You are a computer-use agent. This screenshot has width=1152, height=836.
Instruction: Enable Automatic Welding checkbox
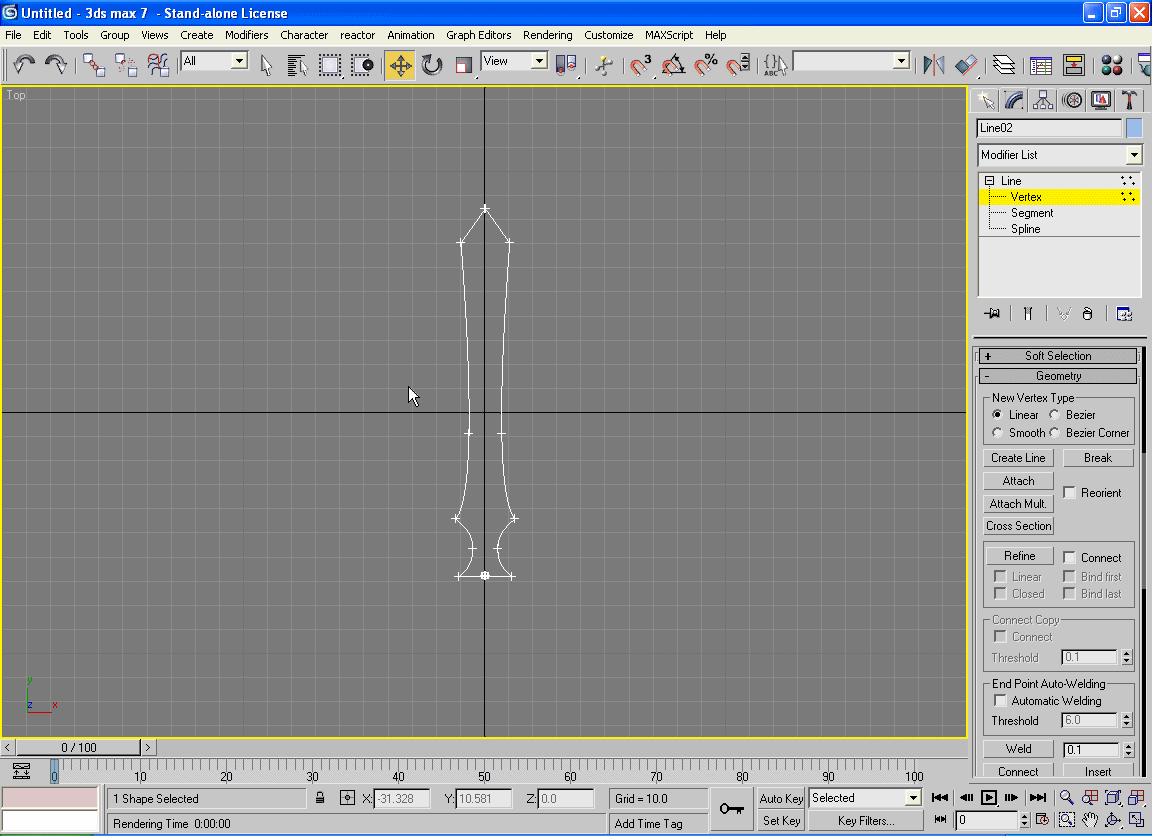[x=1000, y=701]
